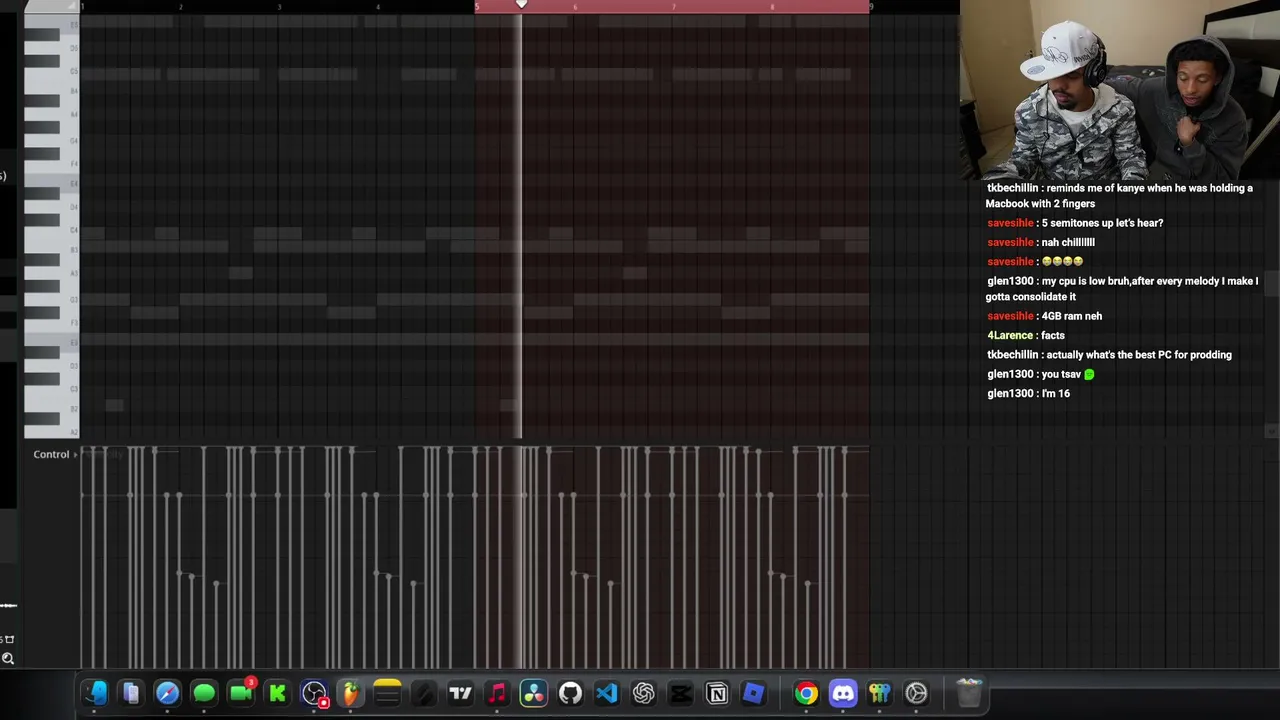Screen dimensions: 1280x720
Task: Open CapCut from the dock
Action: coord(680,693)
